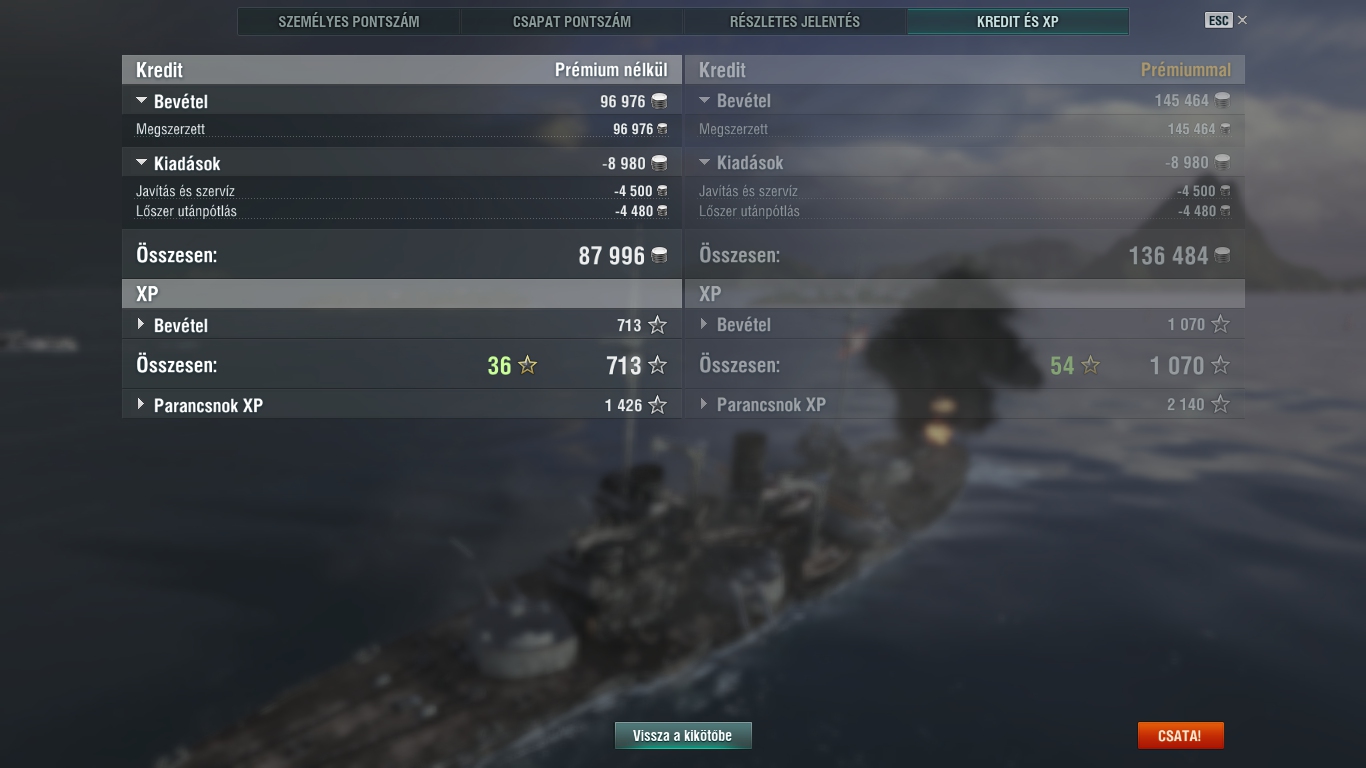Switch to the Személyes pontszám tab

(349, 21)
